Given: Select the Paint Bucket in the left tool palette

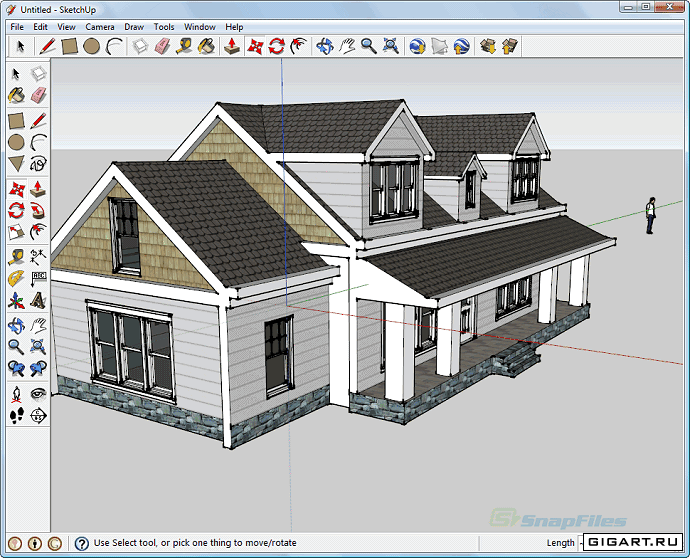Looking at the screenshot, I should point(16,95).
